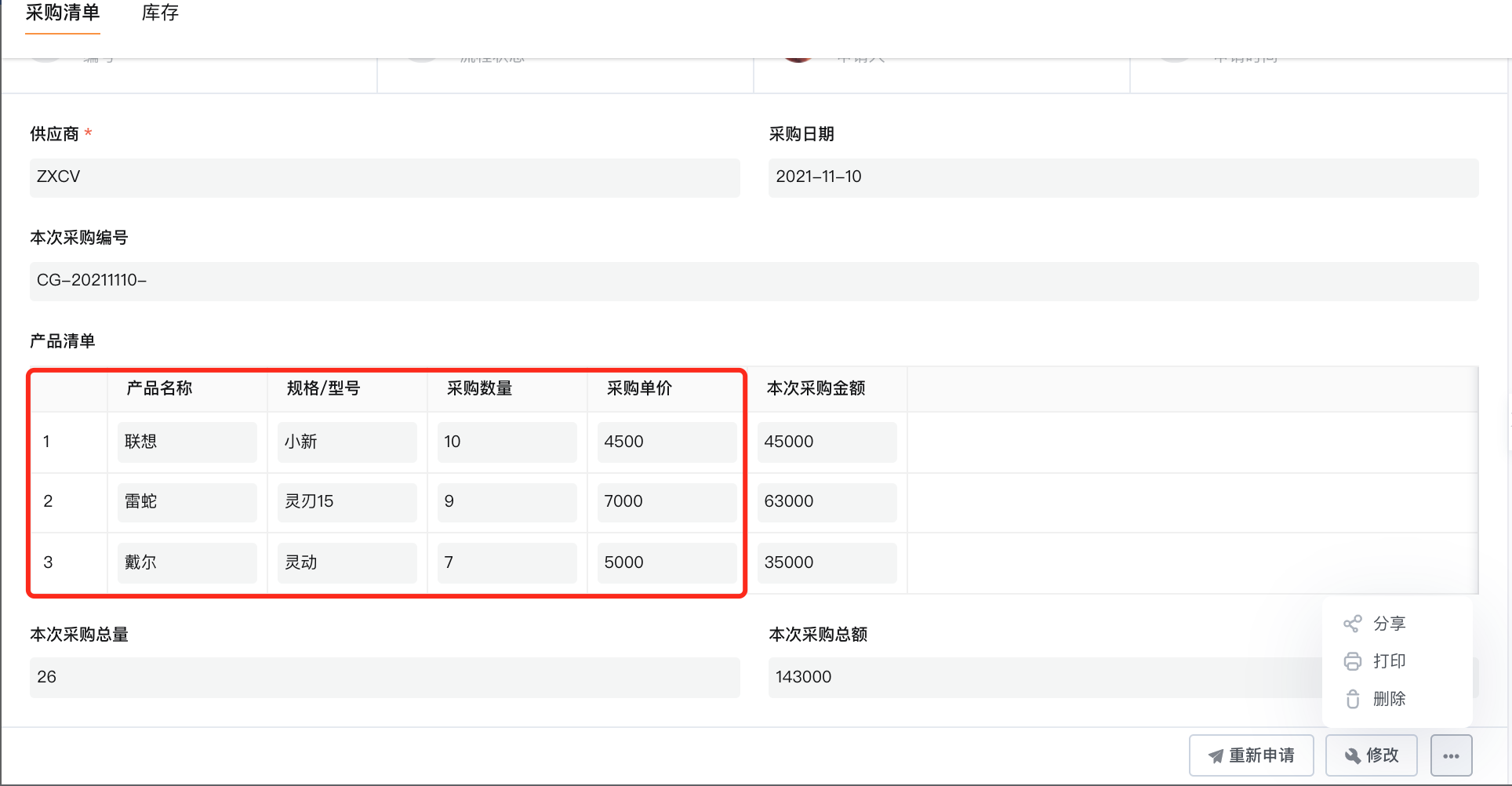Click unit price cell 4500
Viewport: 1512px width, 786px height.
pos(667,442)
